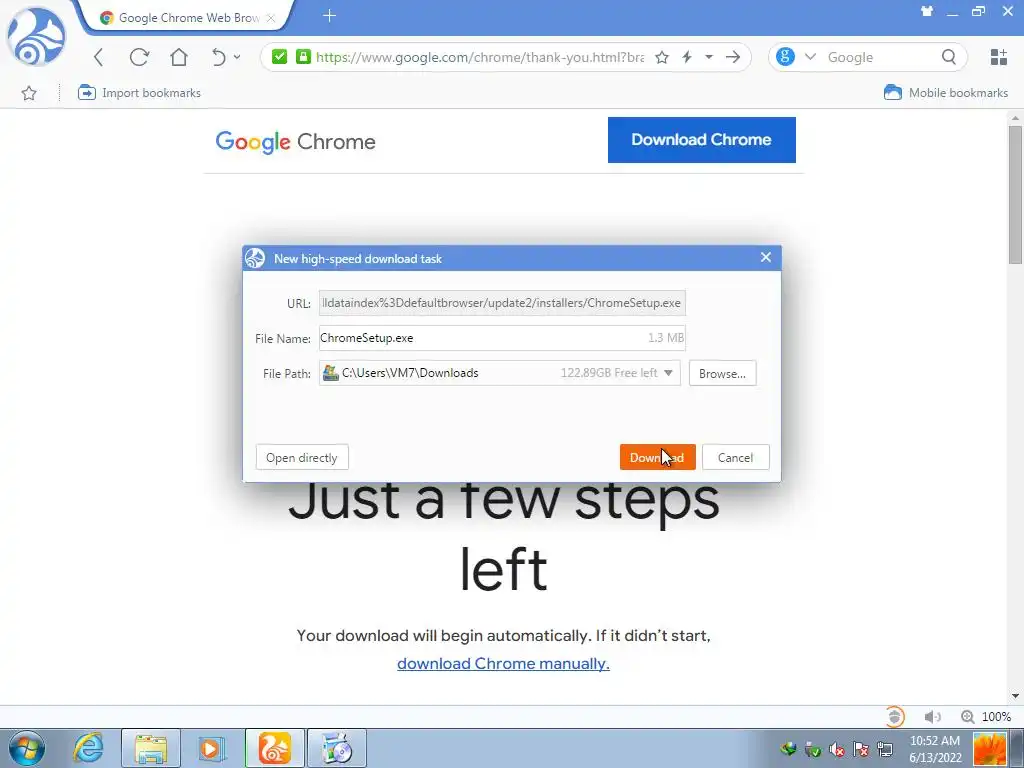Click download Chrome manually link

tap(503, 664)
